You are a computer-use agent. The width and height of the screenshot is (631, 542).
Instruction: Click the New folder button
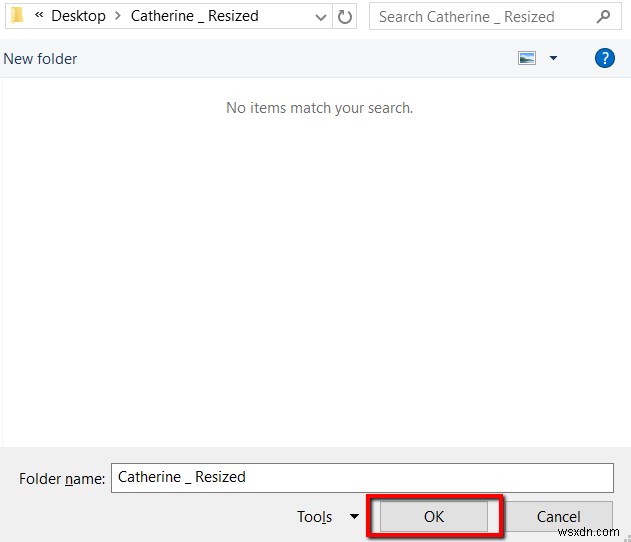[40, 59]
